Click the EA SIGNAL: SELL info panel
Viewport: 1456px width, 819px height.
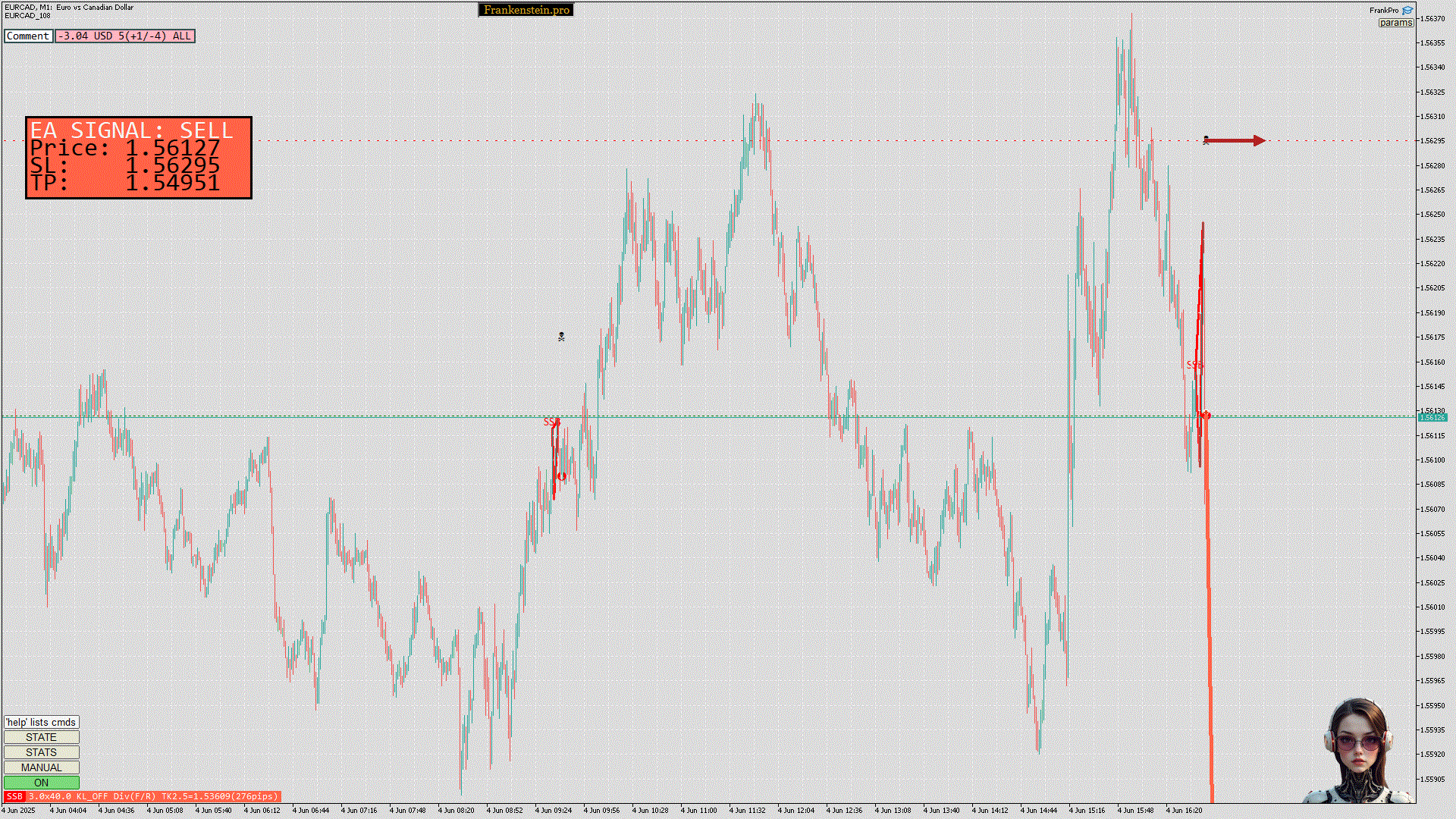coord(139,158)
